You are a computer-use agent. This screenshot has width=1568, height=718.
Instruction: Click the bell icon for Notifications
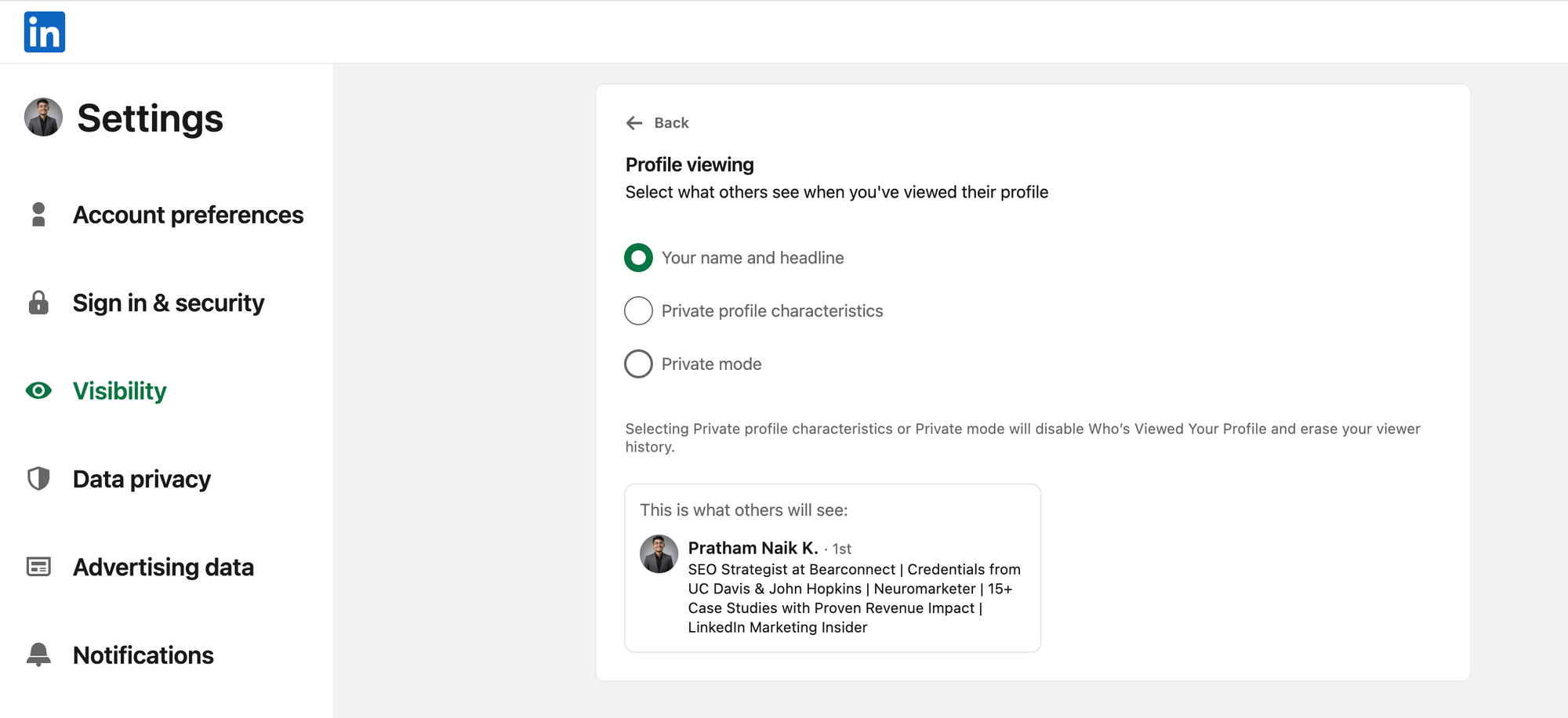click(x=38, y=655)
